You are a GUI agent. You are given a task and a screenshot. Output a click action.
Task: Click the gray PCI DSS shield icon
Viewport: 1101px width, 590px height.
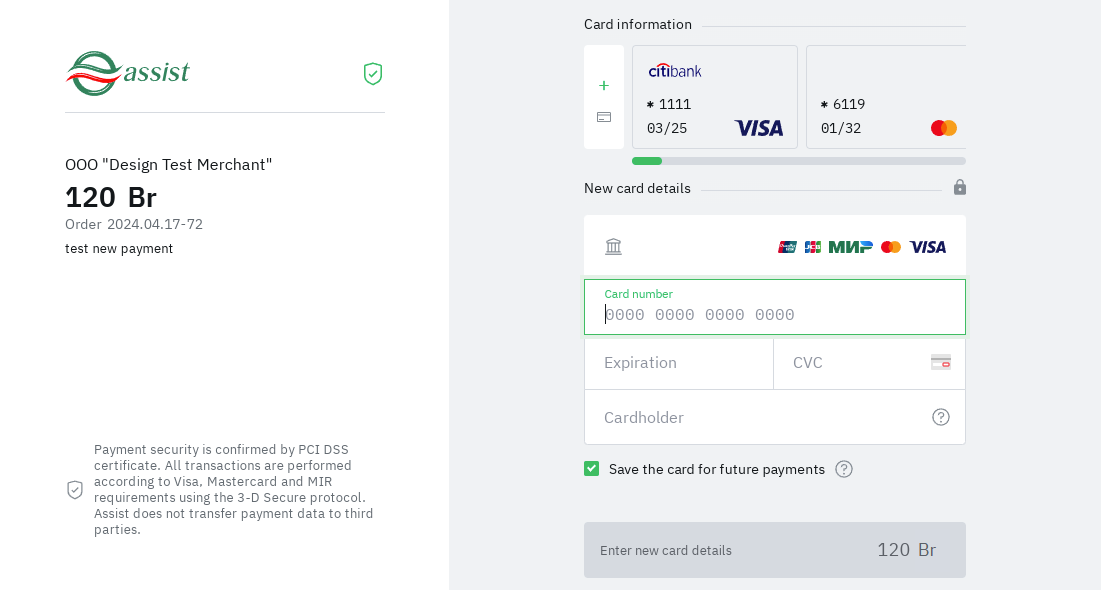(x=75, y=489)
